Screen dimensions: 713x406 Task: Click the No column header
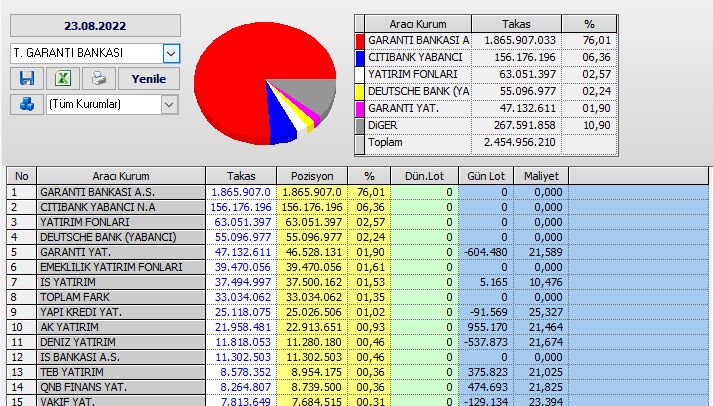[21, 176]
